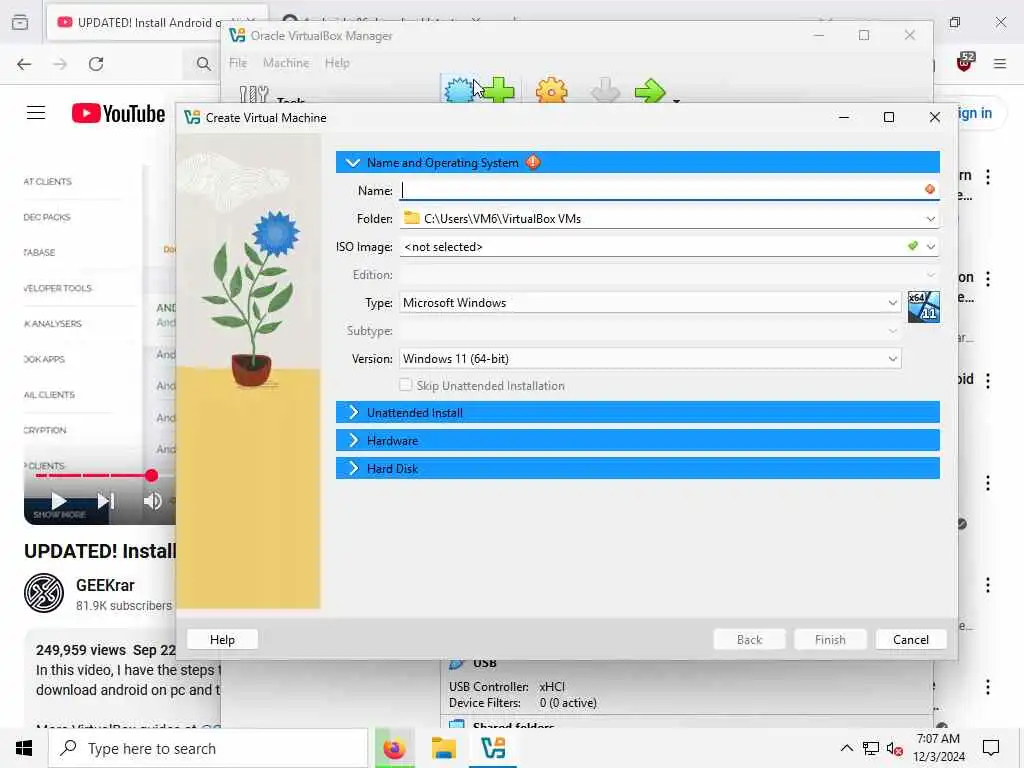This screenshot has height=768, width=1024.
Task: Play the YouTube video
Action: 58,501
